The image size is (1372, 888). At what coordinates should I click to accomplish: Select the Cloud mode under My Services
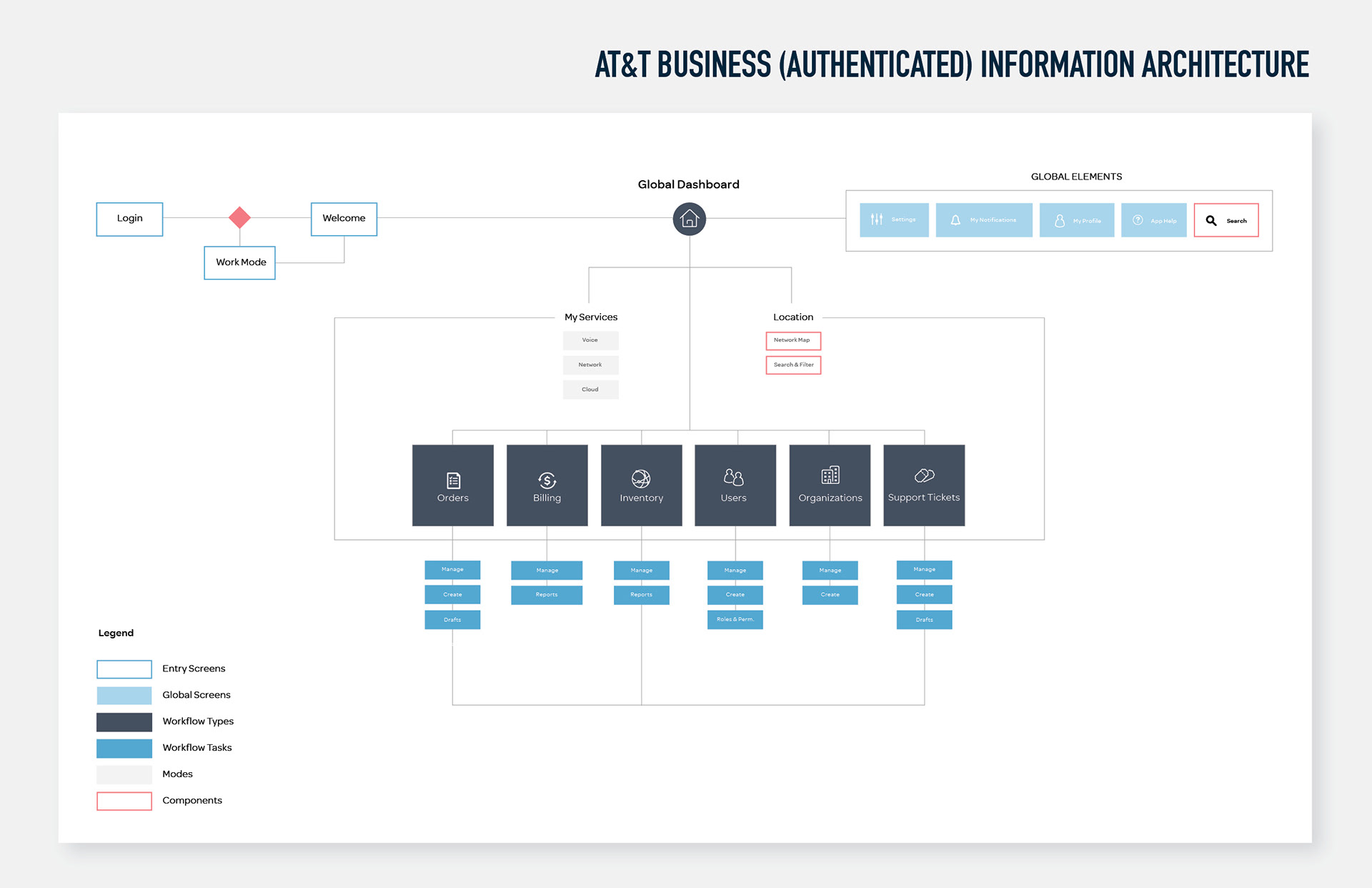[x=590, y=390]
